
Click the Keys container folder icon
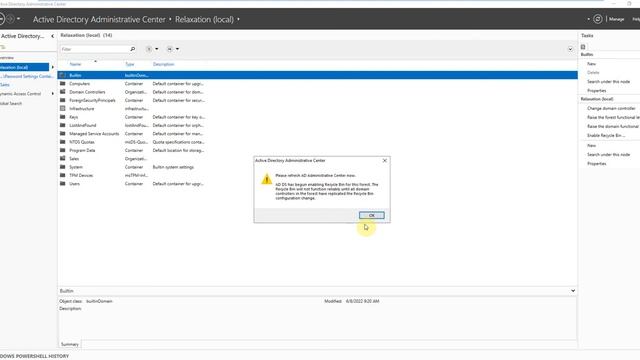tap(62, 117)
